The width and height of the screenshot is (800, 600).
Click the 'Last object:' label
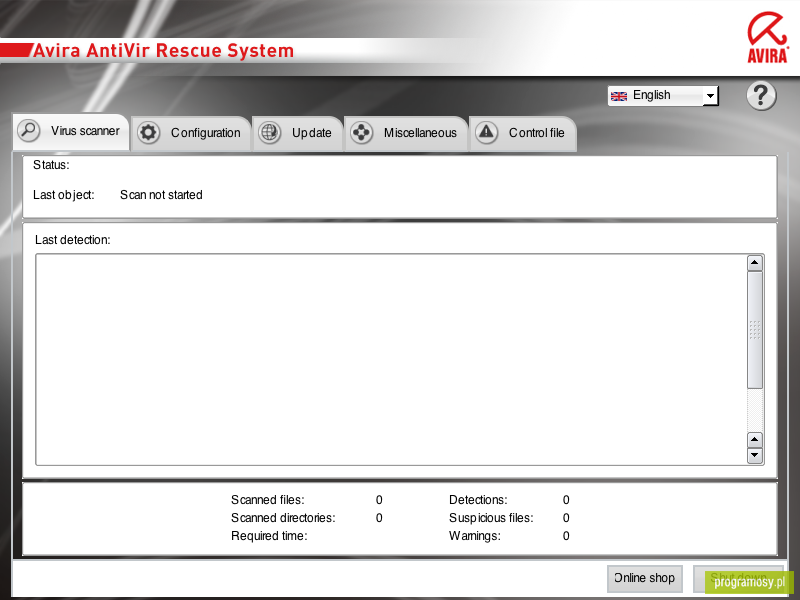click(x=64, y=195)
